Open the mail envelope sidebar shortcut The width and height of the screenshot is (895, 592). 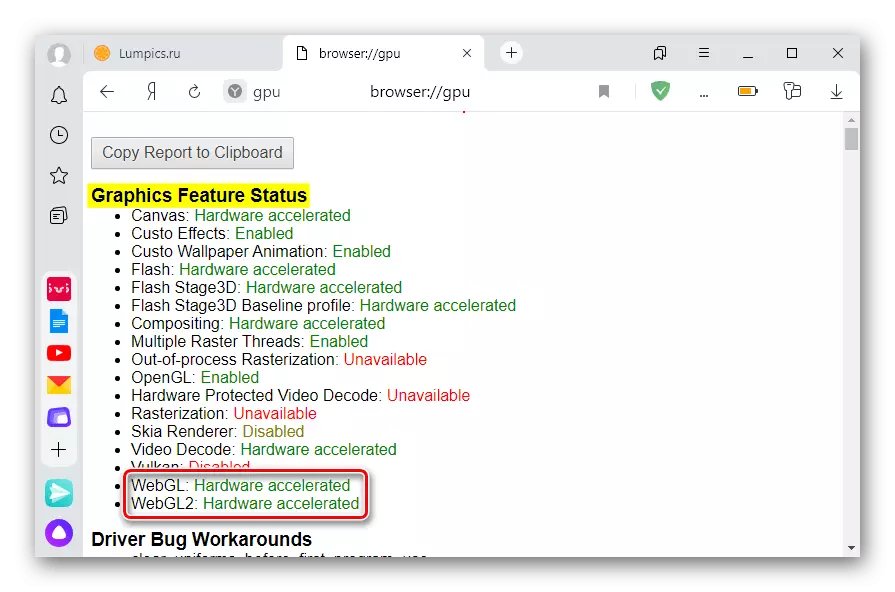pyautogui.click(x=59, y=385)
